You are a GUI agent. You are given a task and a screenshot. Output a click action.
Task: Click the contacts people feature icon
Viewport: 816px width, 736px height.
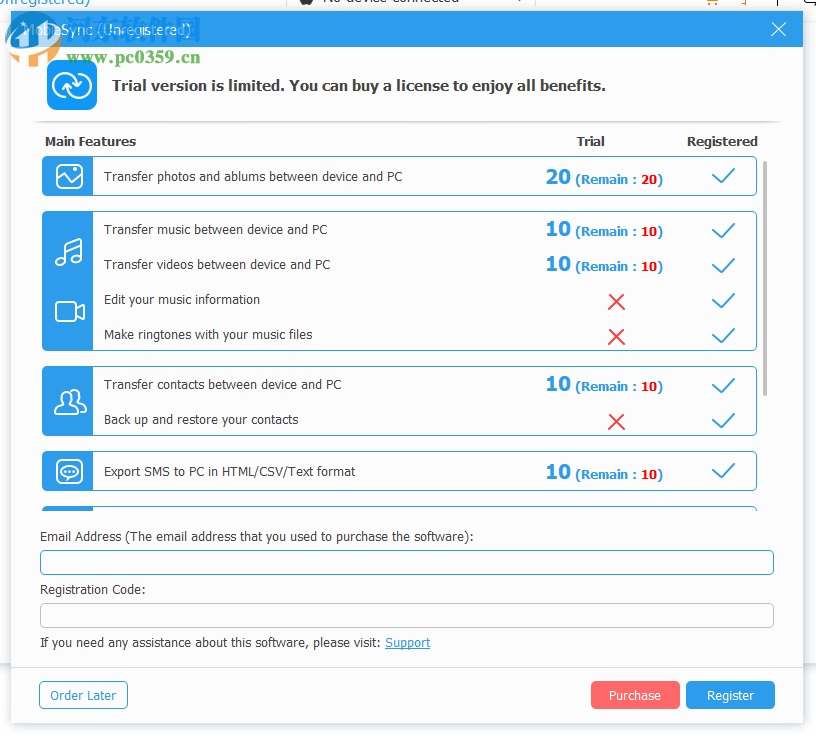pyautogui.click(x=70, y=401)
